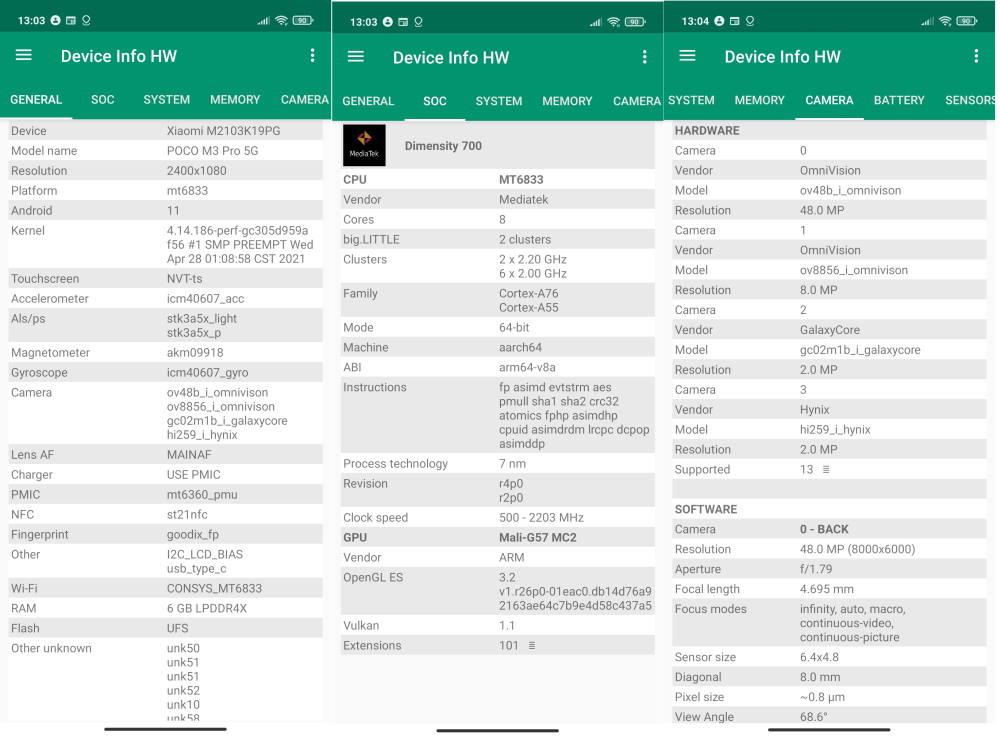This screenshot has height=736, width=1000.
Task: Tap the Gyroscope value icm40607_gyro
Action: point(208,372)
